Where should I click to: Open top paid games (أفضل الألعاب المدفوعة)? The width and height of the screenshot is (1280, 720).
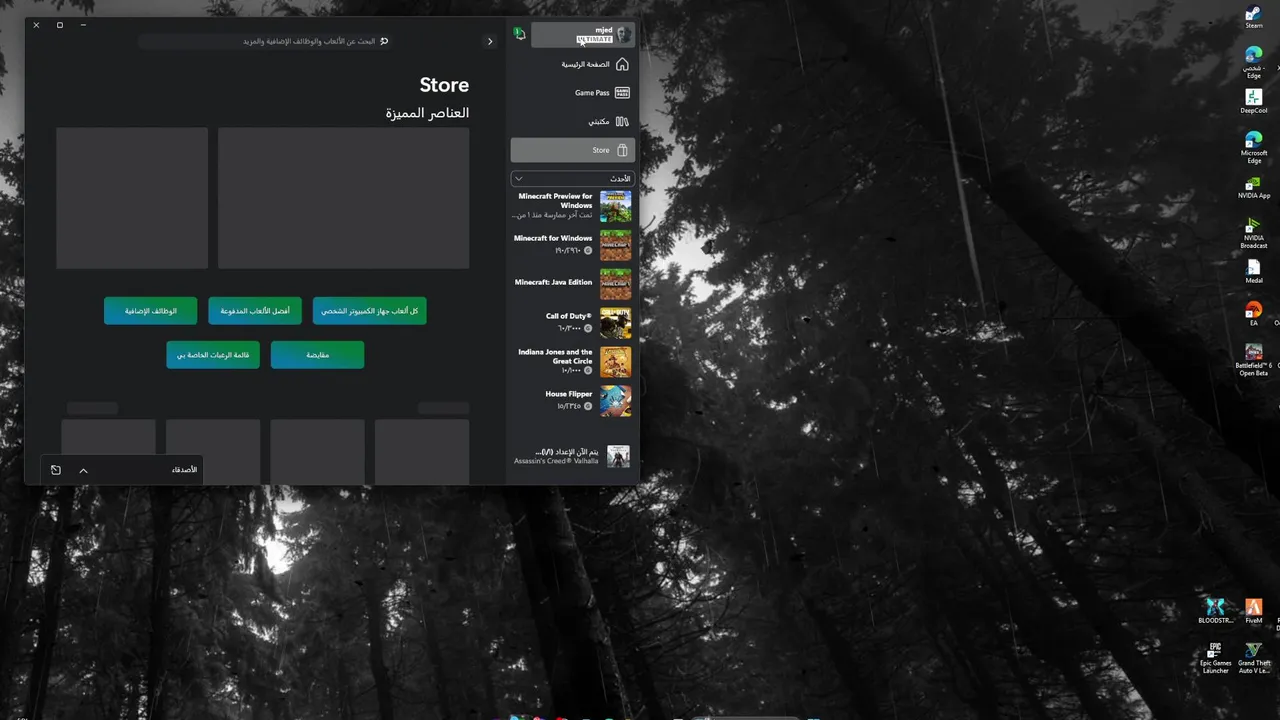(255, 311)
